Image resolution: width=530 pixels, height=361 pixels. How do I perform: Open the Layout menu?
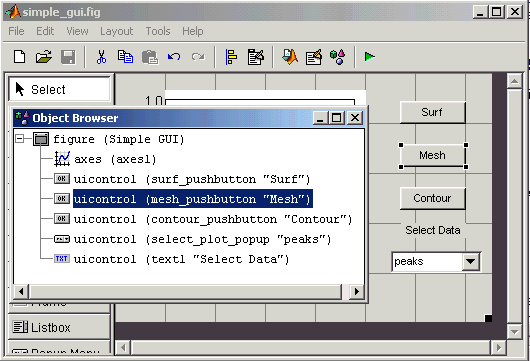[117, 31]
